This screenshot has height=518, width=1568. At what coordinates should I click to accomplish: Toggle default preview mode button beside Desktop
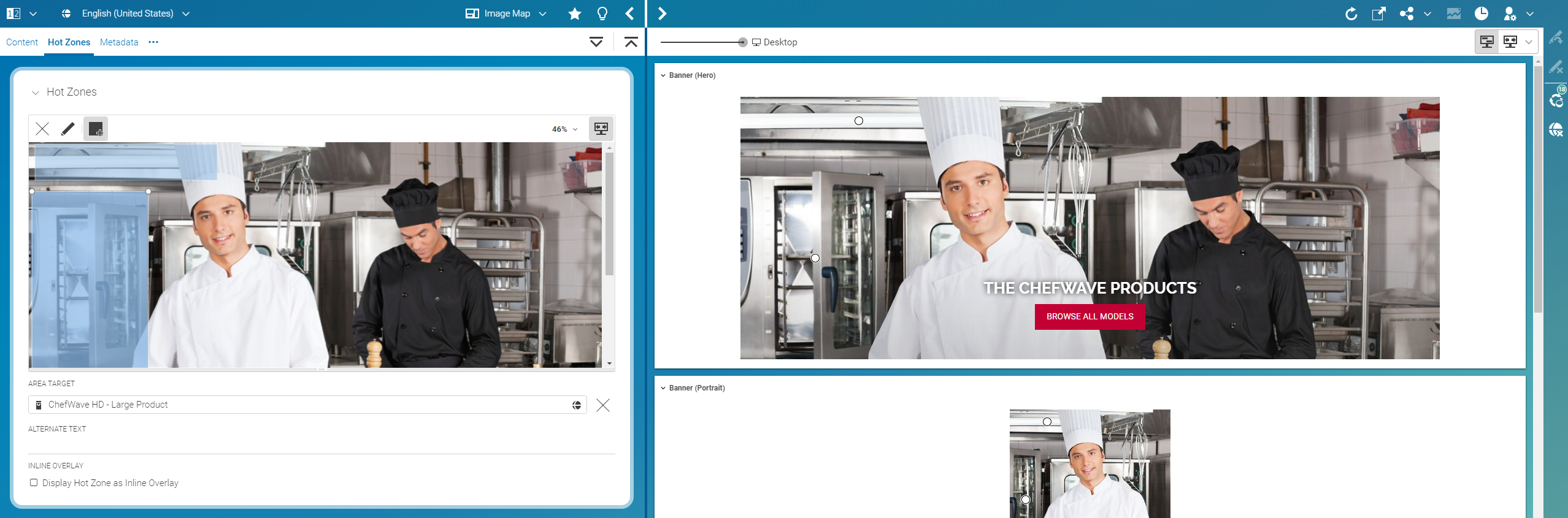[1487, 42]
